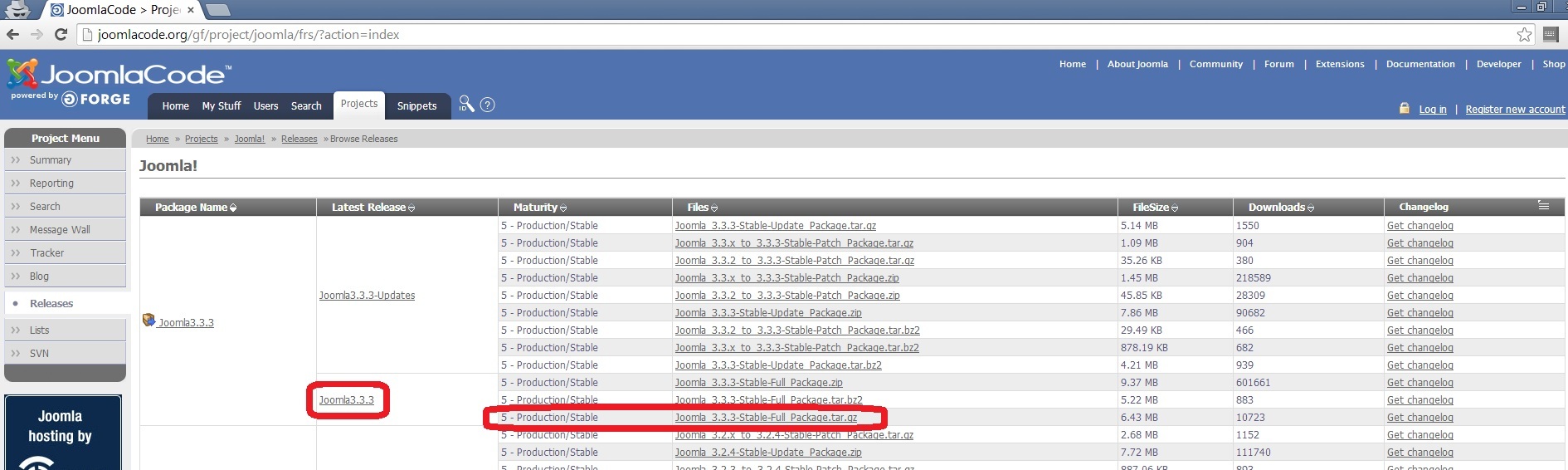The height and width of the screenshot is (470, 1568).
Task: Download Joomla_3.3.3-Stable-Update_Package.zip
Action: (x=768, y=313)
